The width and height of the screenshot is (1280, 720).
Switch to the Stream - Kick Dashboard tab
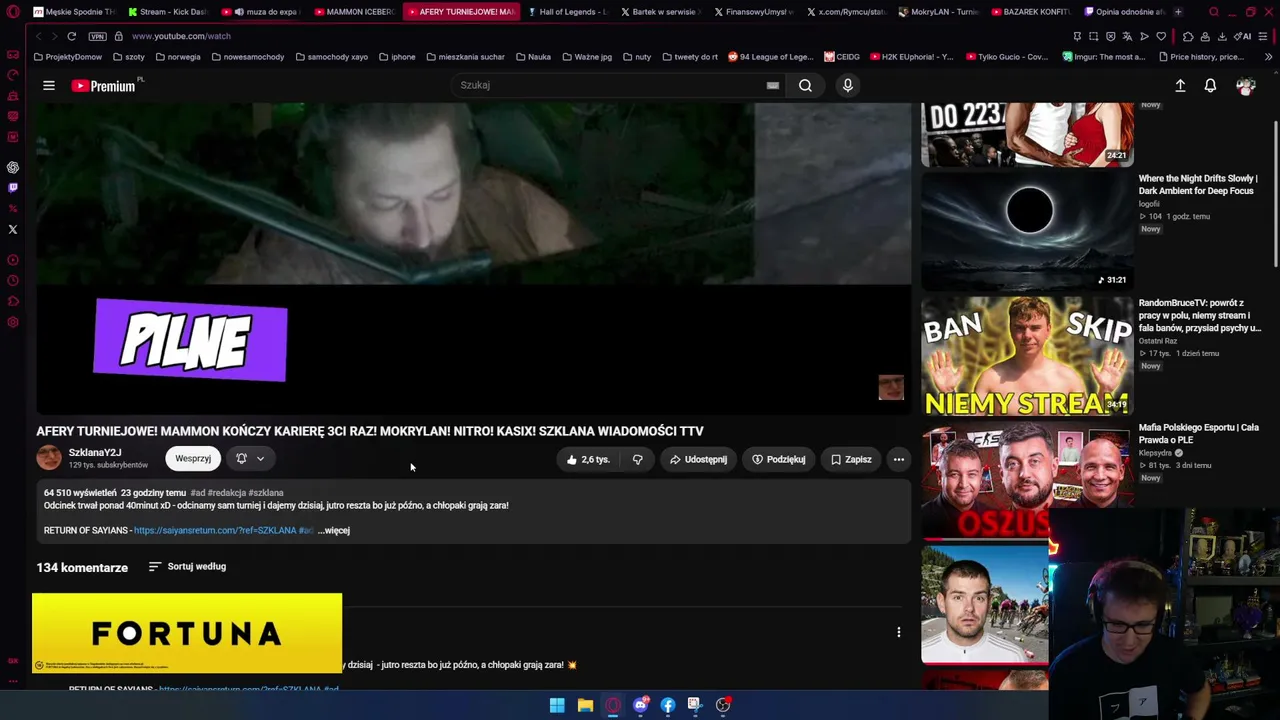(166, 12)
